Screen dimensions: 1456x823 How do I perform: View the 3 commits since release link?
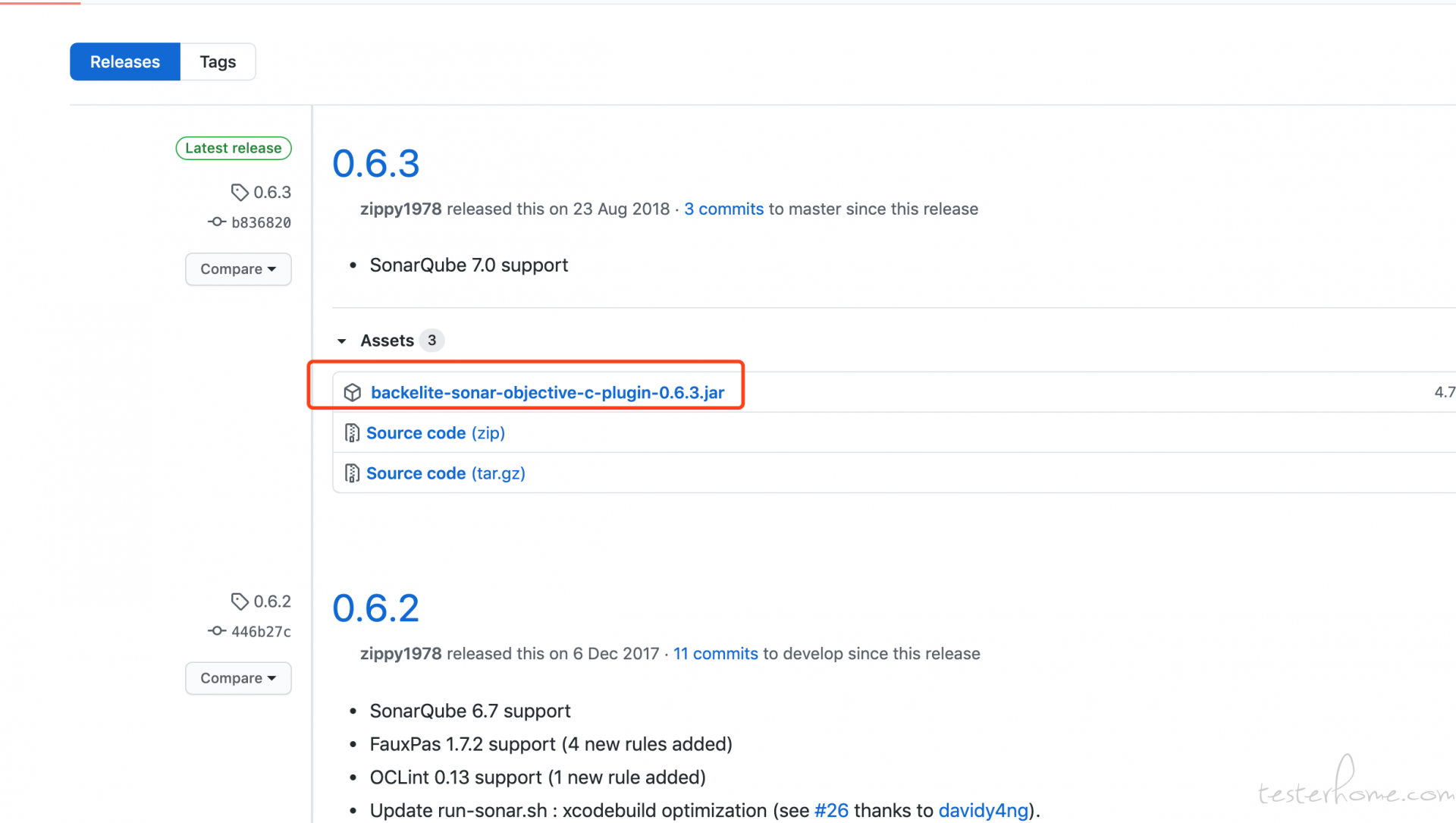click(x=724, y=209)
